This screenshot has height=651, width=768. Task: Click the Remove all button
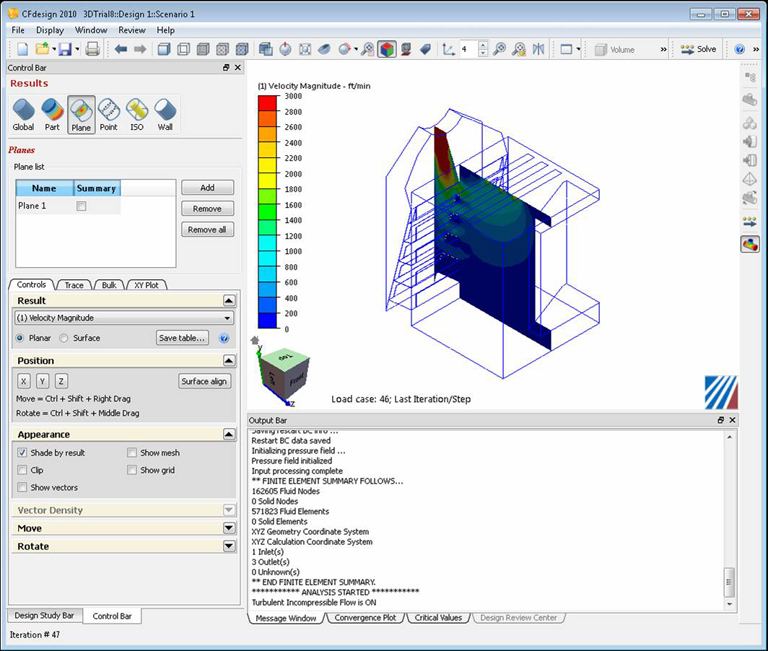tap(207, 230)
